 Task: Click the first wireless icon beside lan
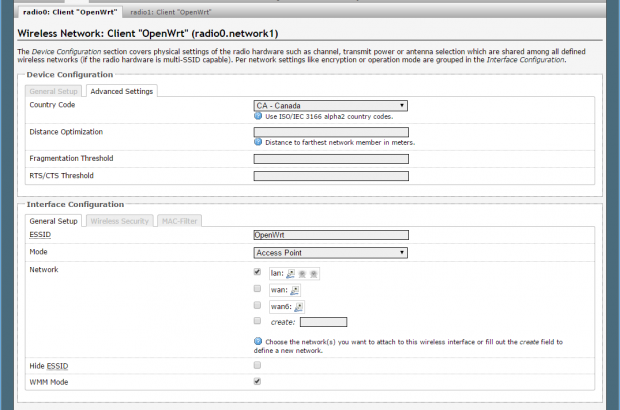(x=301, y=273)
